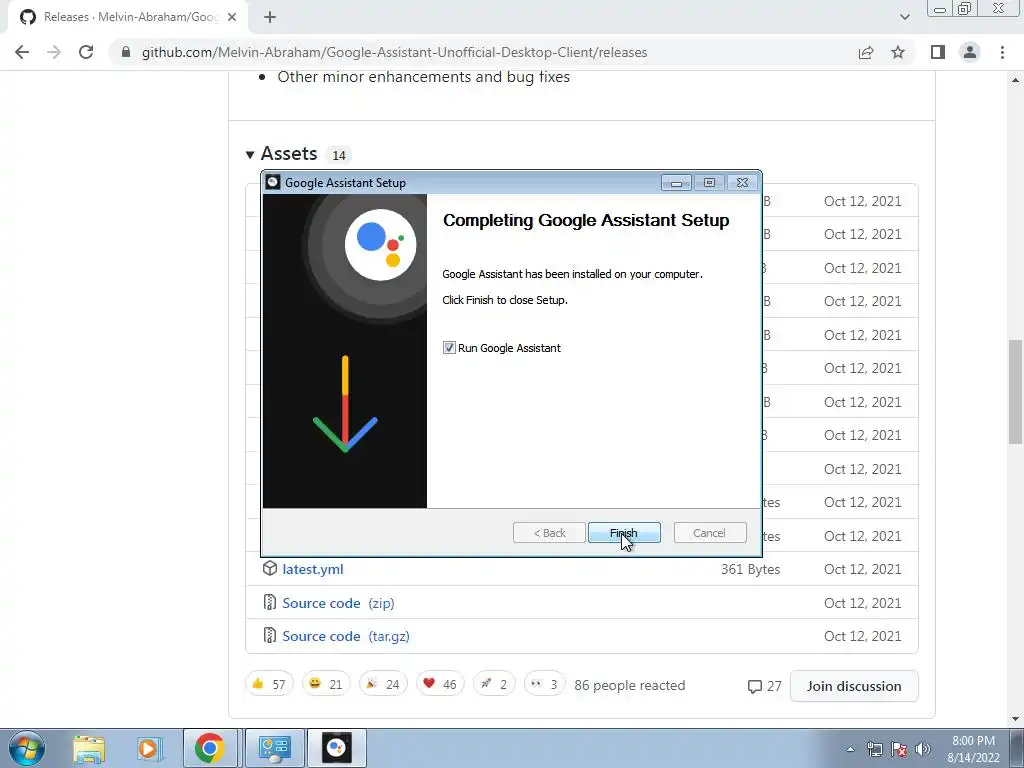Click Join discussion button
Image resolution: width=1024 pixels, height=768 pixels.
pos(854,686)
